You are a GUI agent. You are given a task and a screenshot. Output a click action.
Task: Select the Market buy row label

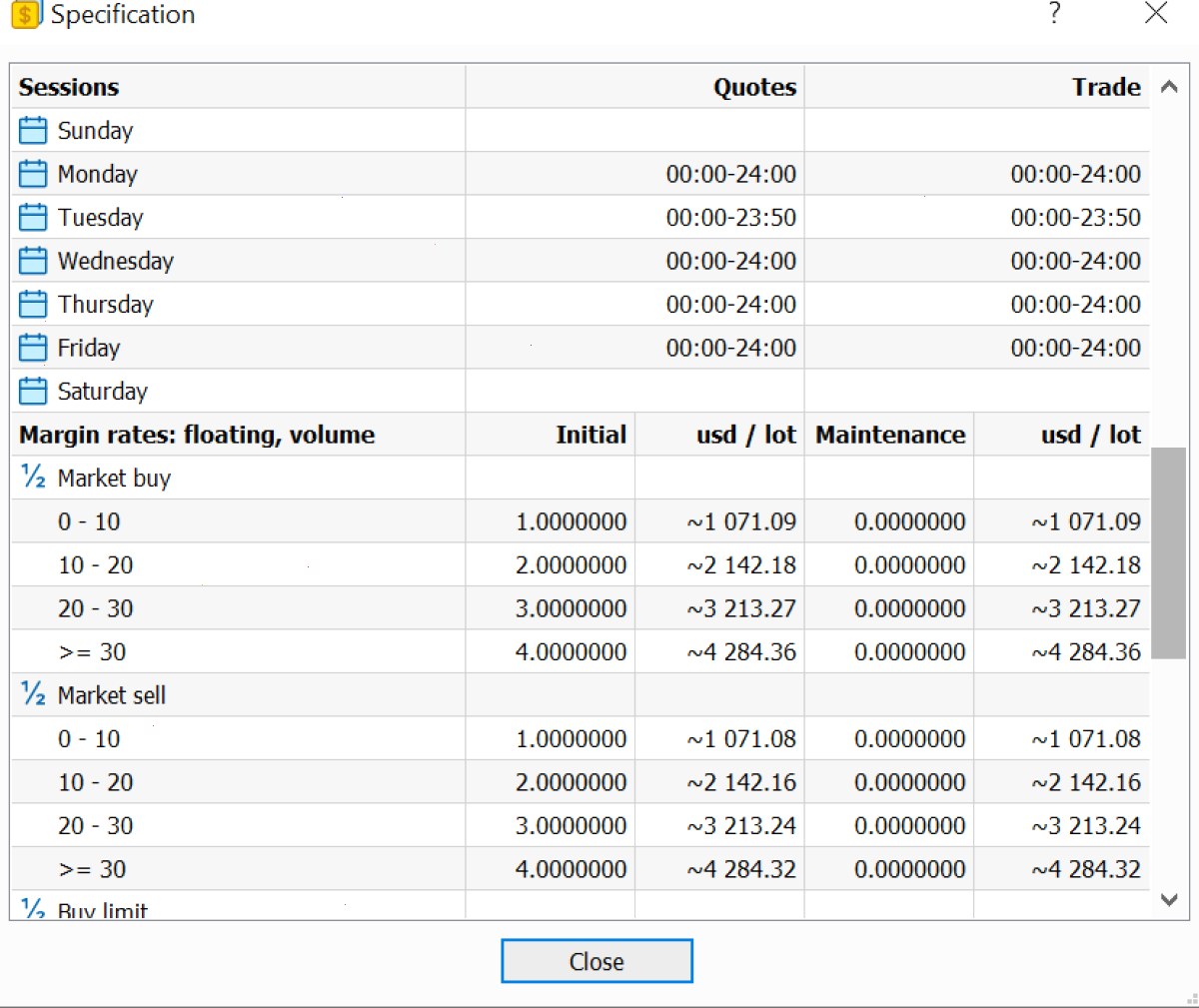(114, 479)
